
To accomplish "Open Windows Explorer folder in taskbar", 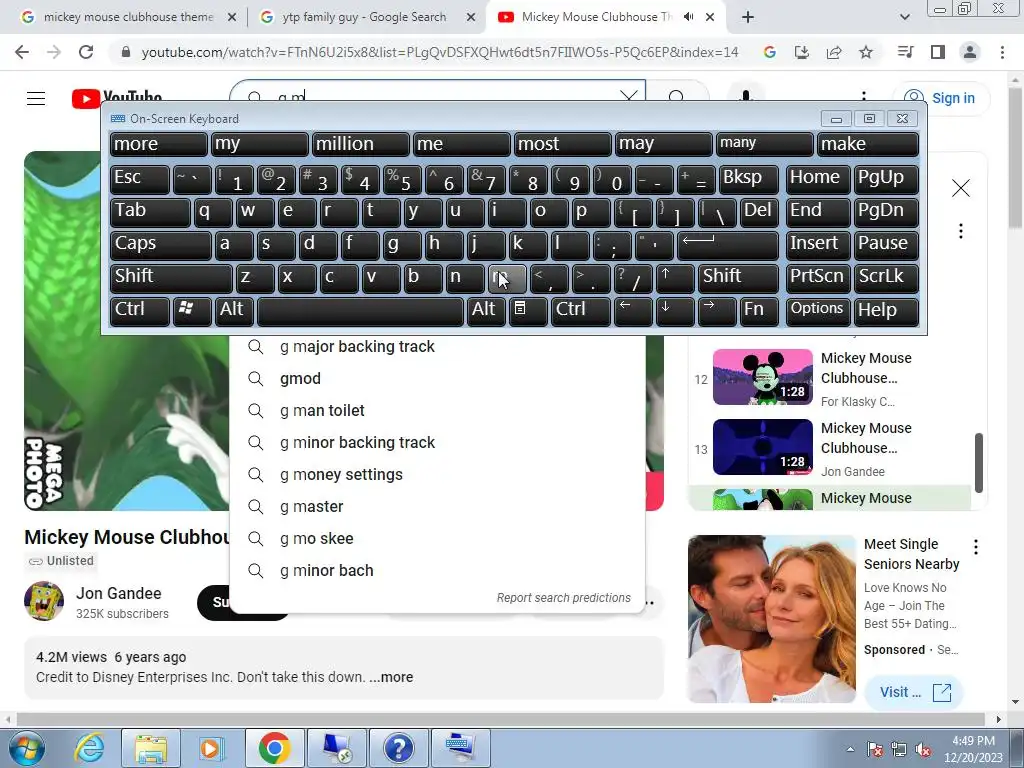I will point(151,748).
